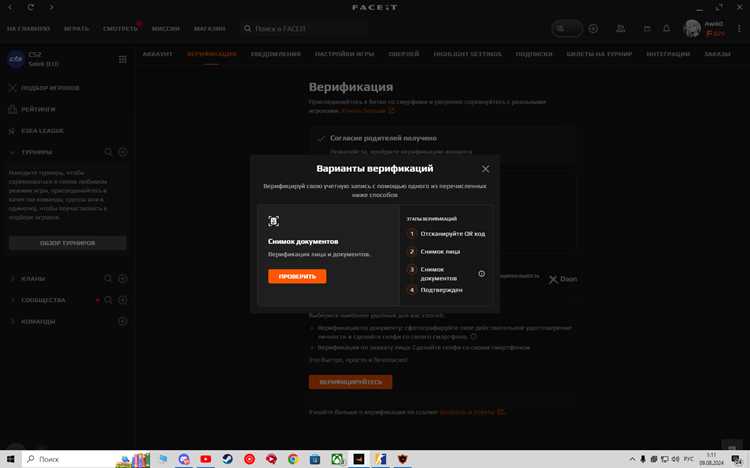750x468 pixels.
Task: Search communities with the СООБЩЕСТВА magnifier icon
Action: [108, 300]
